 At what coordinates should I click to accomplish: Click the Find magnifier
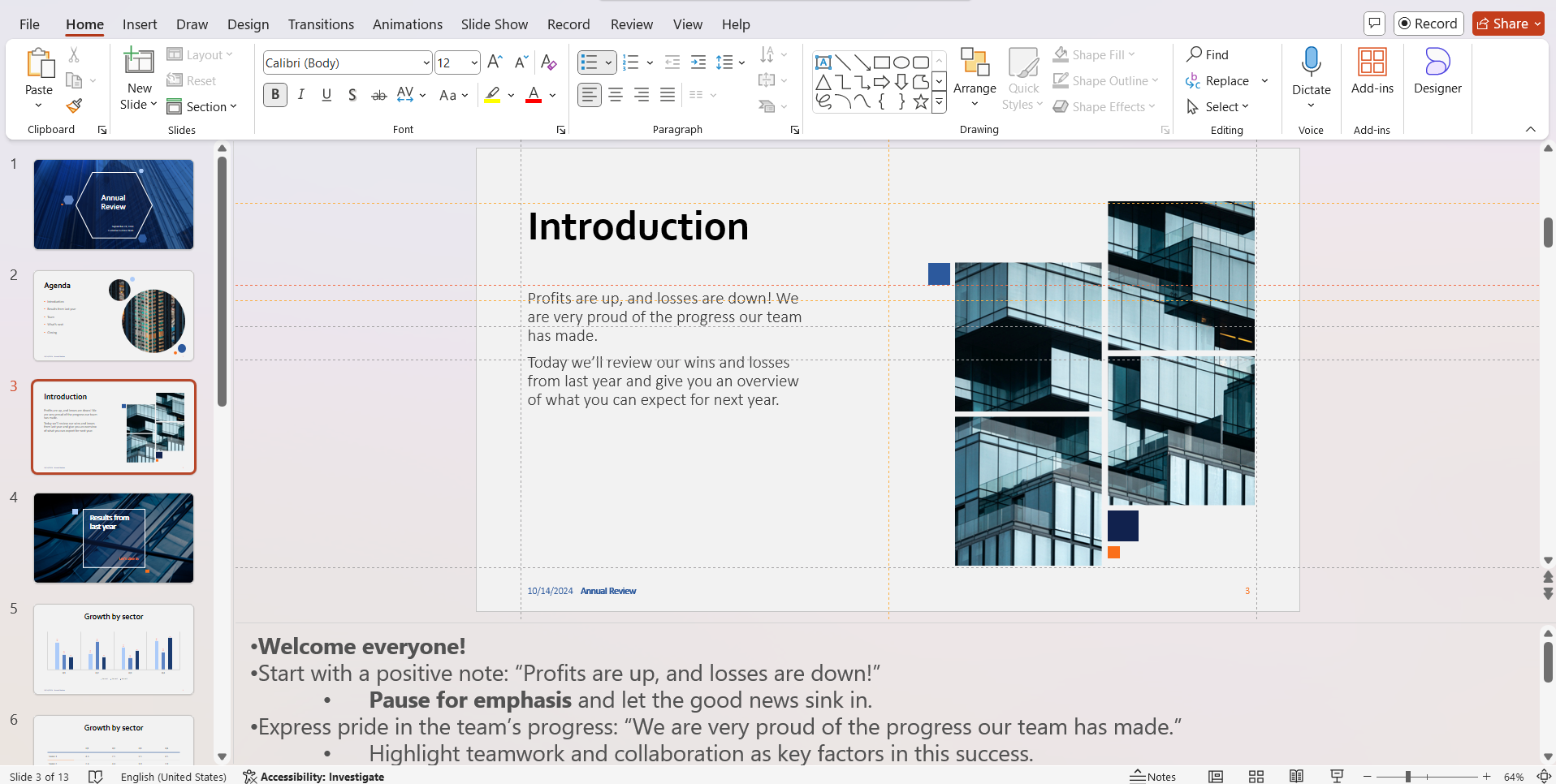(x=1208, y=54)
